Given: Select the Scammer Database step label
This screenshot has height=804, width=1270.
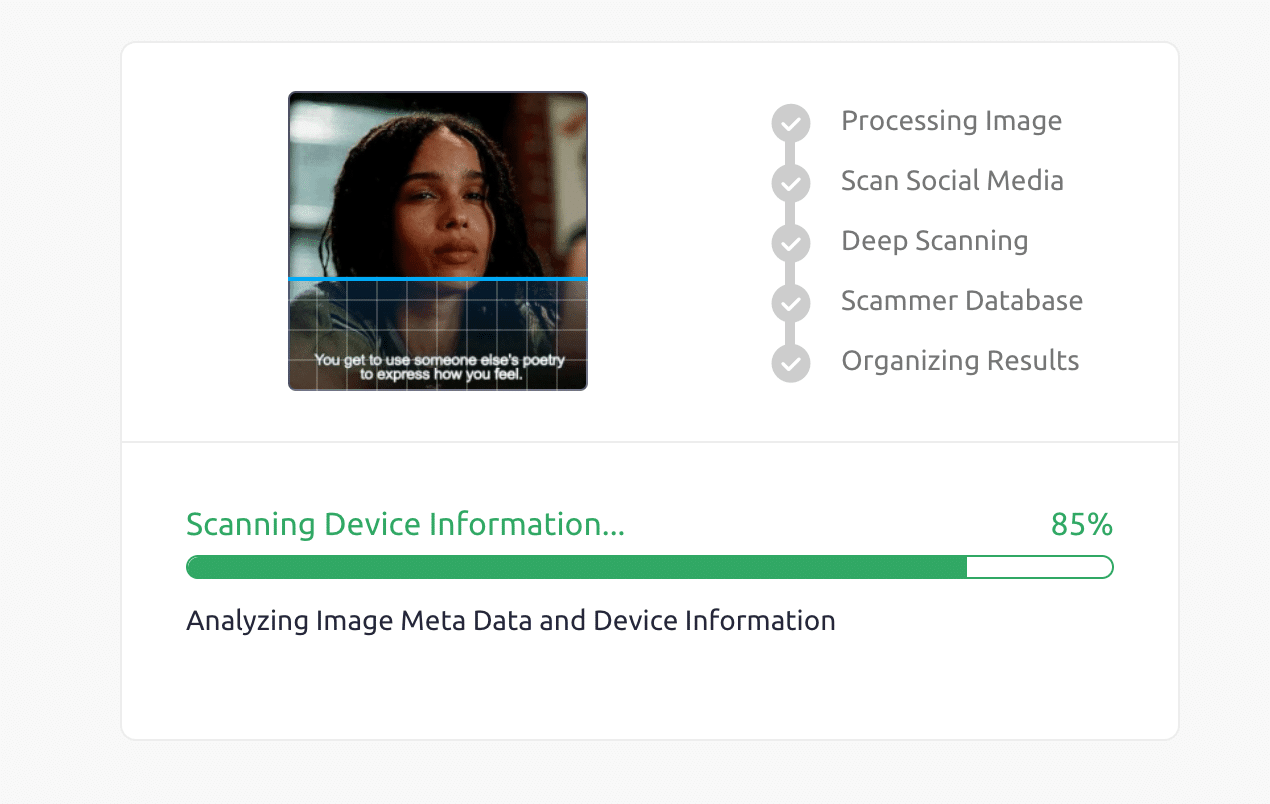Looking at the screenshot, I should tap(962, 301).
